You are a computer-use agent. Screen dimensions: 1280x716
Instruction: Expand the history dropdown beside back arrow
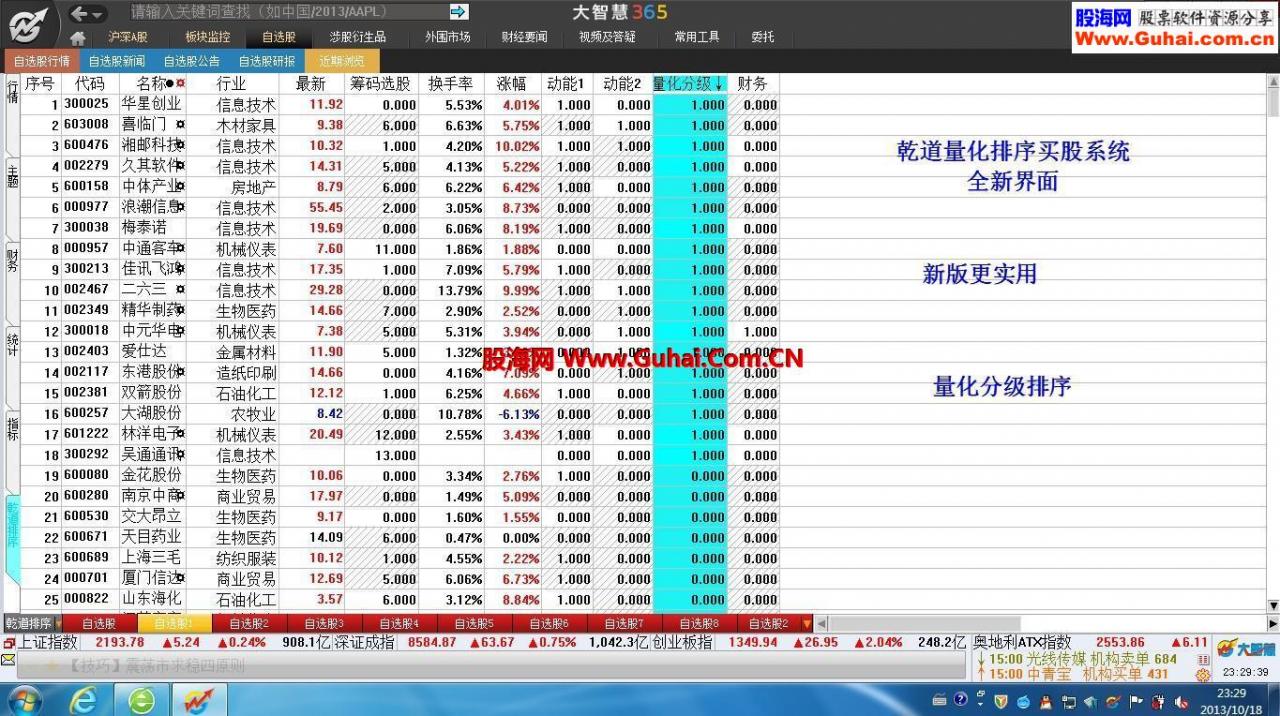(x=101, y=13)
